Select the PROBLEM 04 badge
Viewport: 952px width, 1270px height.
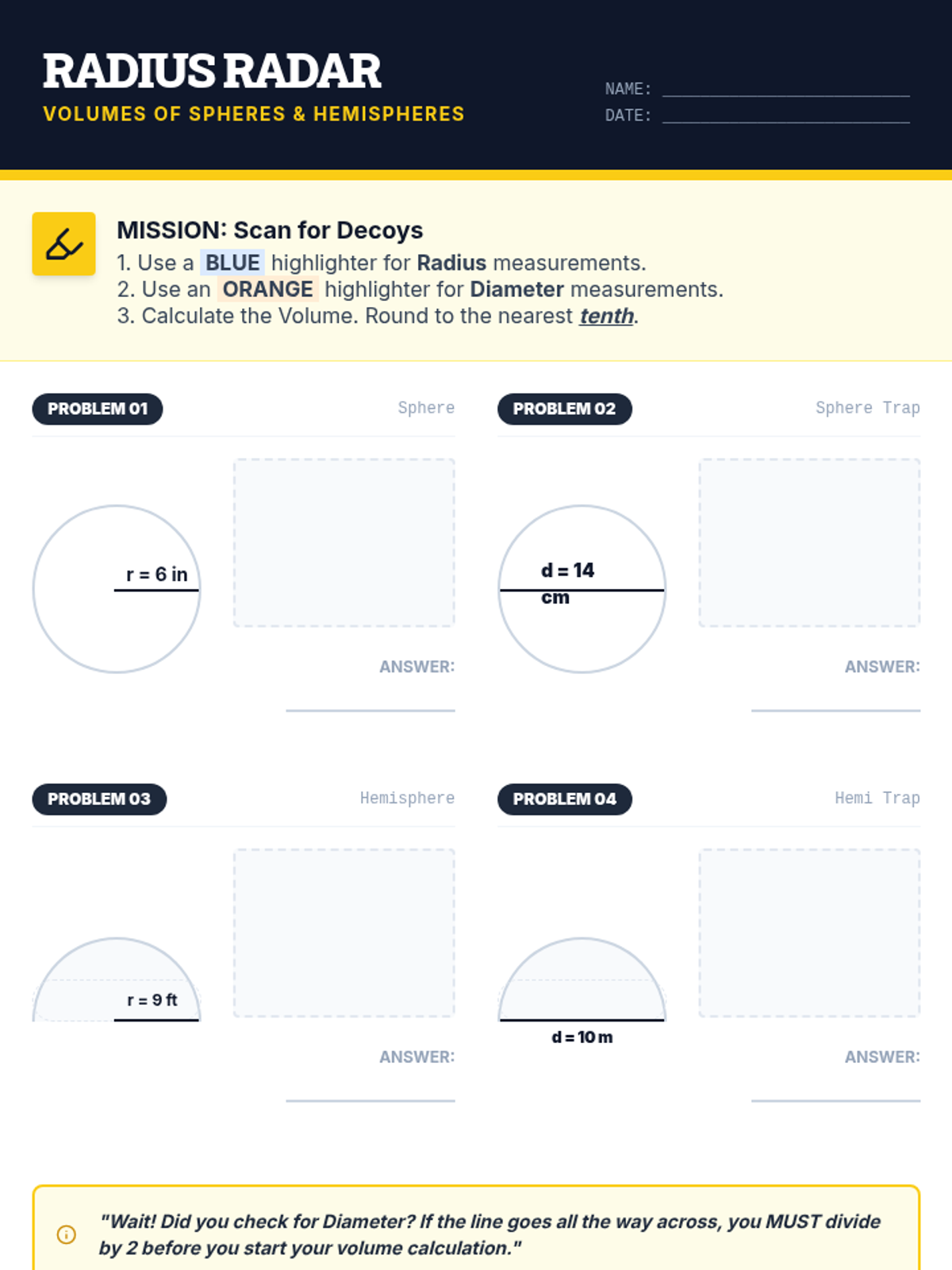[x=564, y=799]
